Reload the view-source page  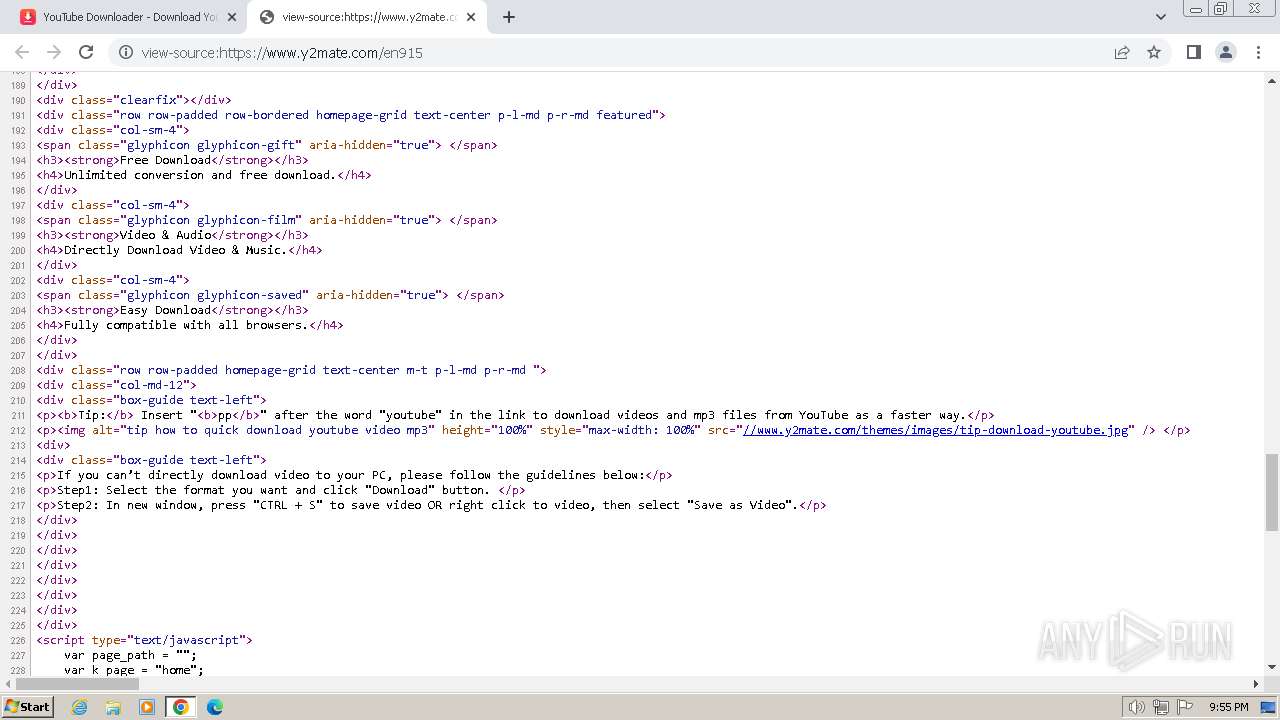[86, 52]
